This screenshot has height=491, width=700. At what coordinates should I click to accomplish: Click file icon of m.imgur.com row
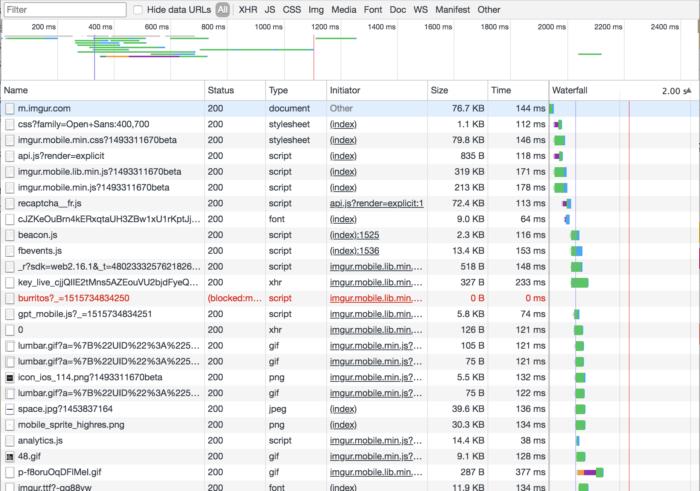click(10, 108)
